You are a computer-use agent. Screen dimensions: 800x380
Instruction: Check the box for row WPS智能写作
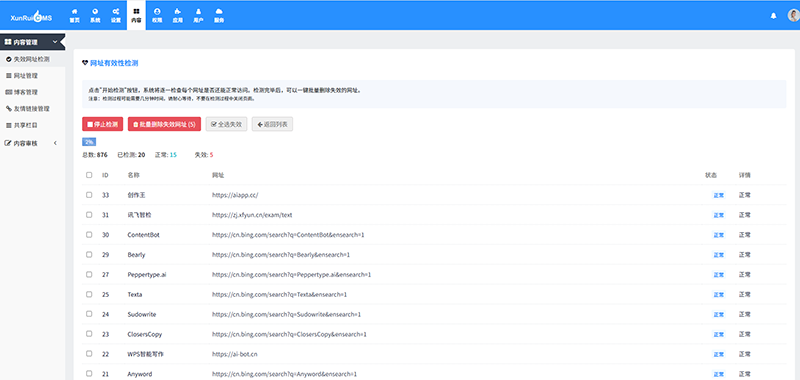[89, 354]
